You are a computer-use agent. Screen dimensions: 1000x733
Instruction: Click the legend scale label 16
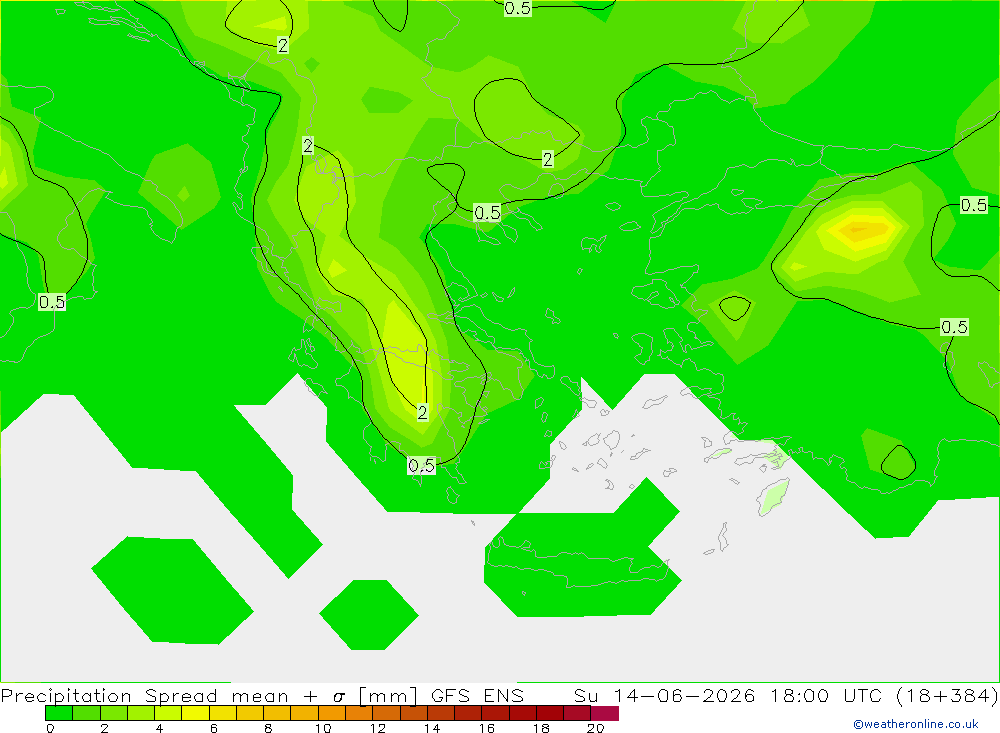coord(487,728)
